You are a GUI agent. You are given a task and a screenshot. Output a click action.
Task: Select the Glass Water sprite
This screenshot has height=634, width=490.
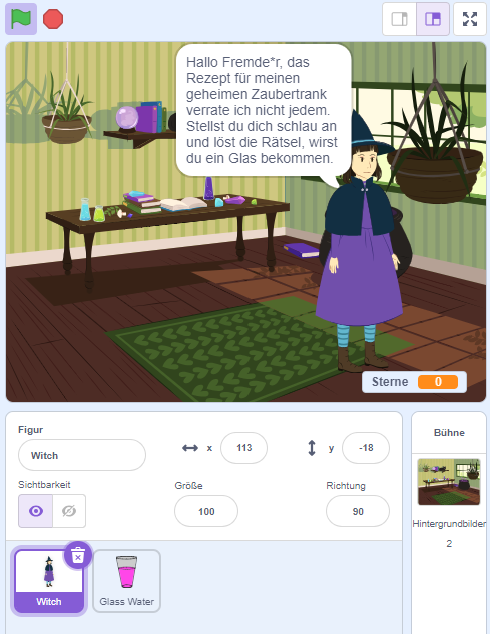pos(127,581)
